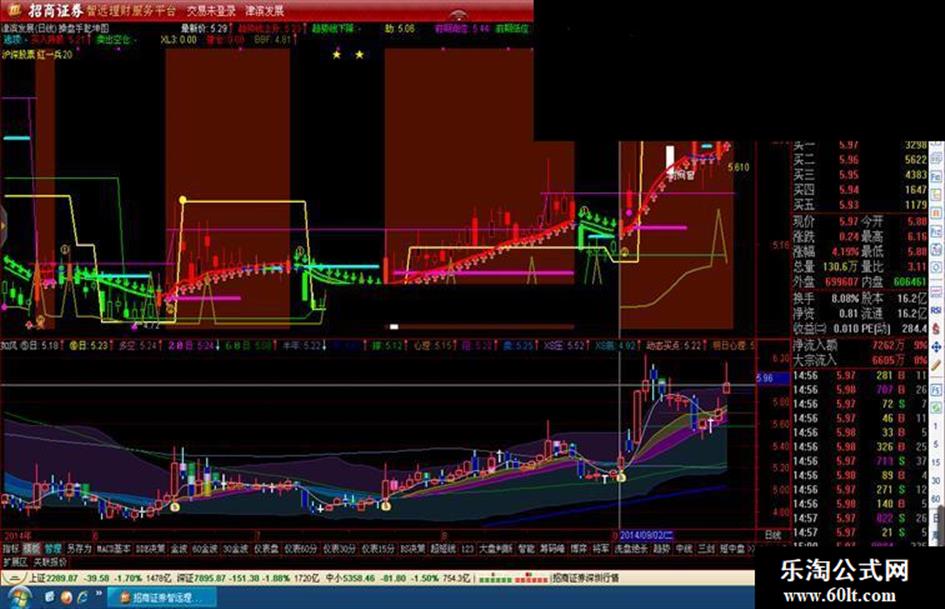The image size is (945, 609).
Task: Select the 将军 tab
Action: (600, 549)
